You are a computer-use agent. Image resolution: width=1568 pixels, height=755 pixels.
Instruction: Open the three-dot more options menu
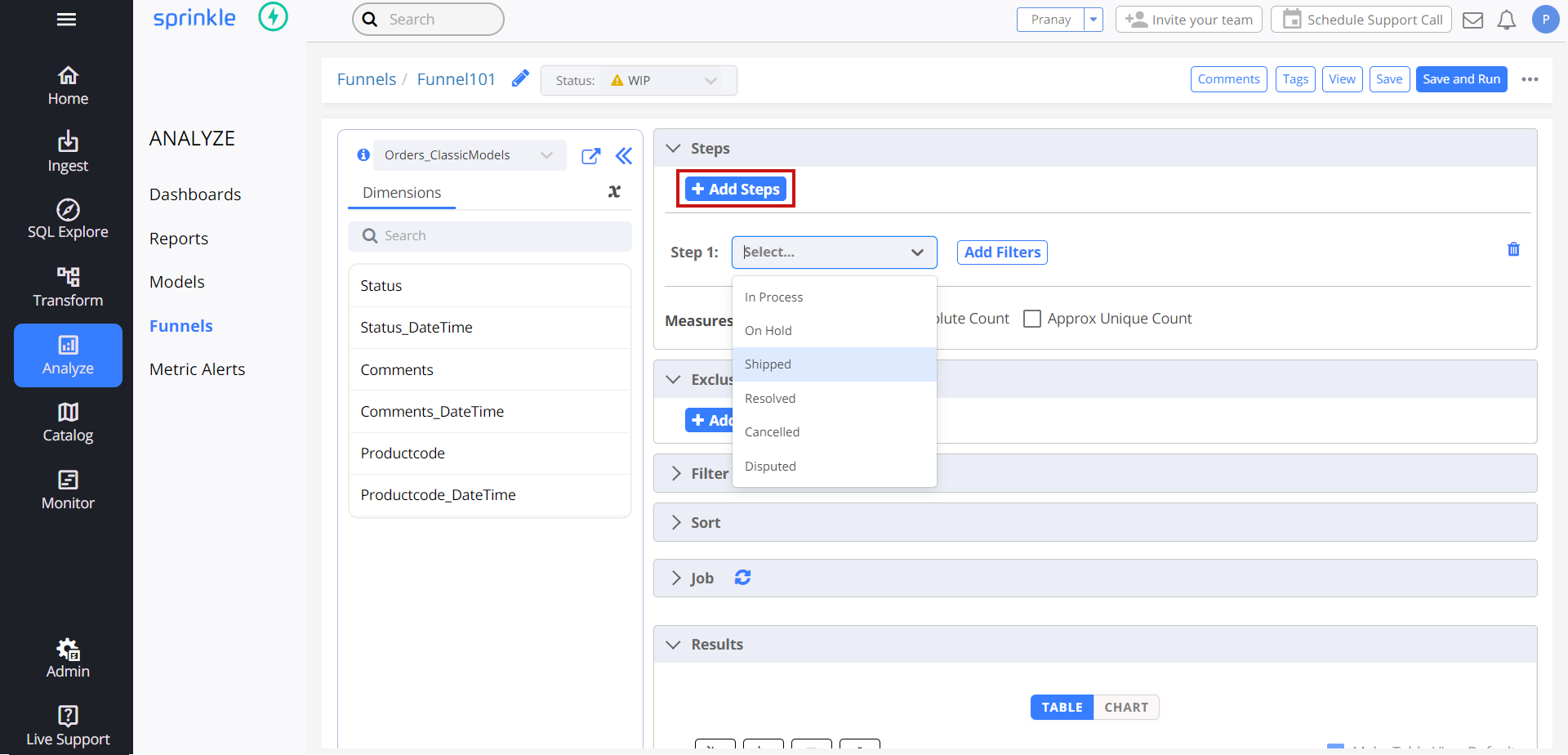click(x=1530, y=79)
